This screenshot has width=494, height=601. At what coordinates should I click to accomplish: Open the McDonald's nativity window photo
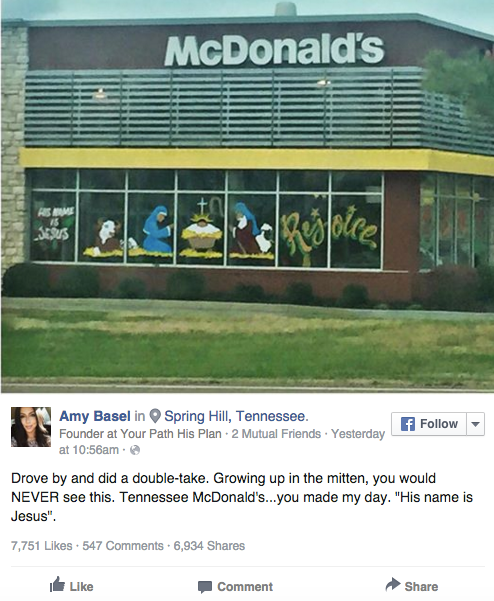coord(247,196)
